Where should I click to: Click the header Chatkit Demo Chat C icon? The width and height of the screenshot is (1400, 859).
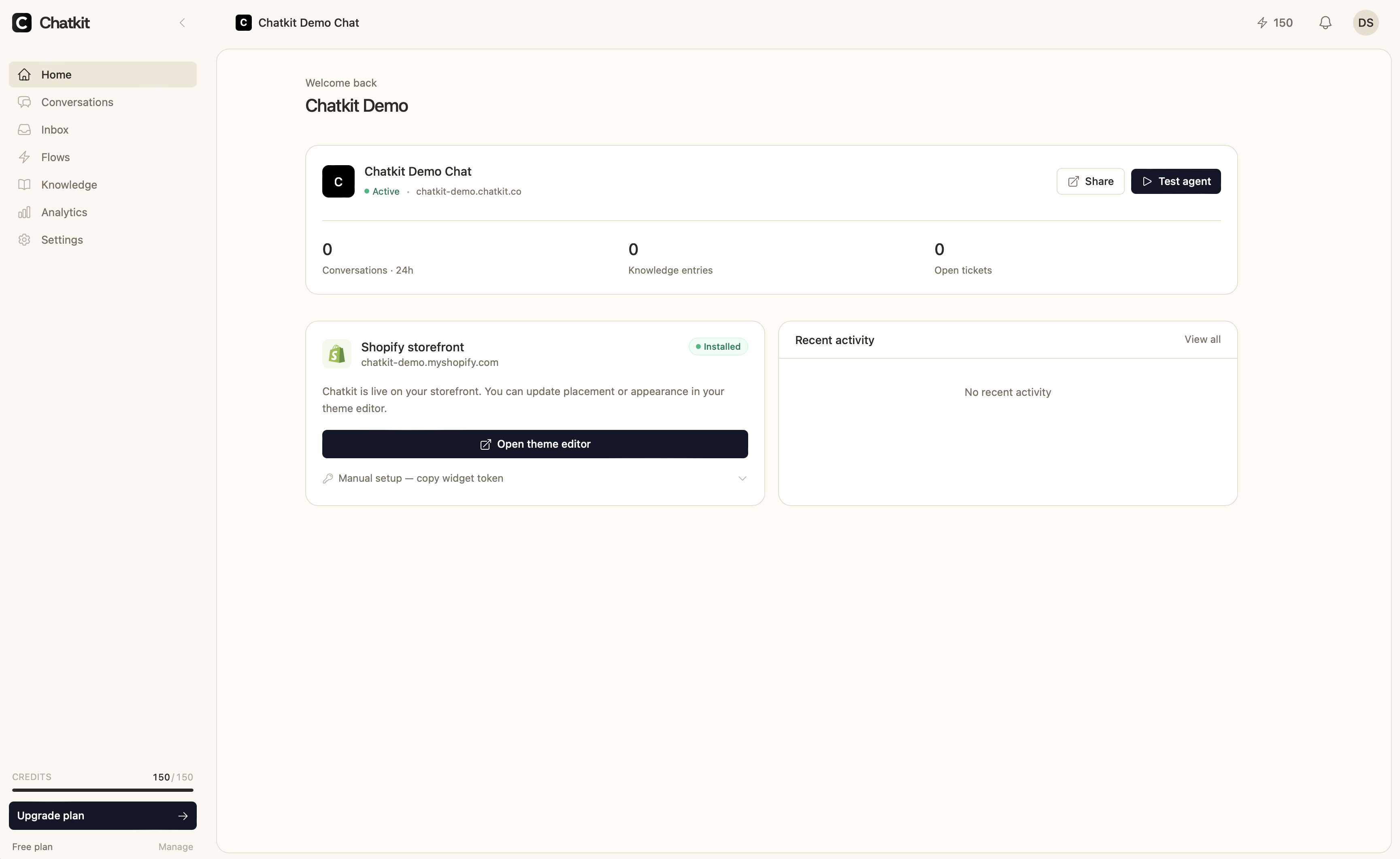[243, 23]
